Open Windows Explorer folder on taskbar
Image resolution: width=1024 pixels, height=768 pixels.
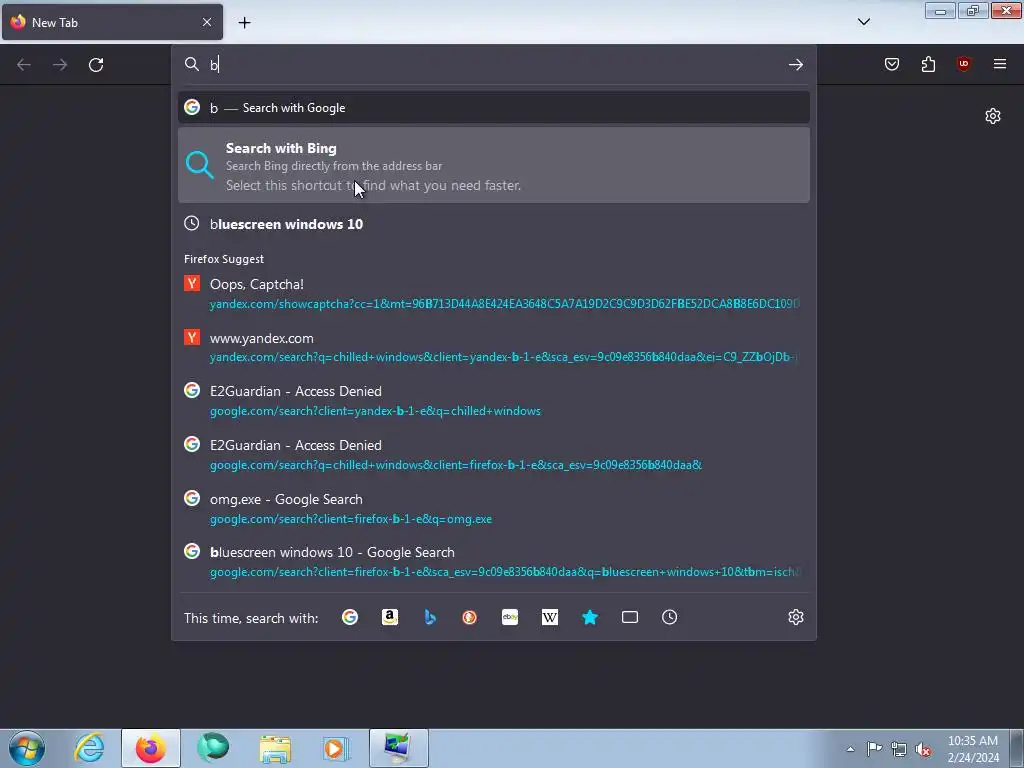click(x=275, y=748)
